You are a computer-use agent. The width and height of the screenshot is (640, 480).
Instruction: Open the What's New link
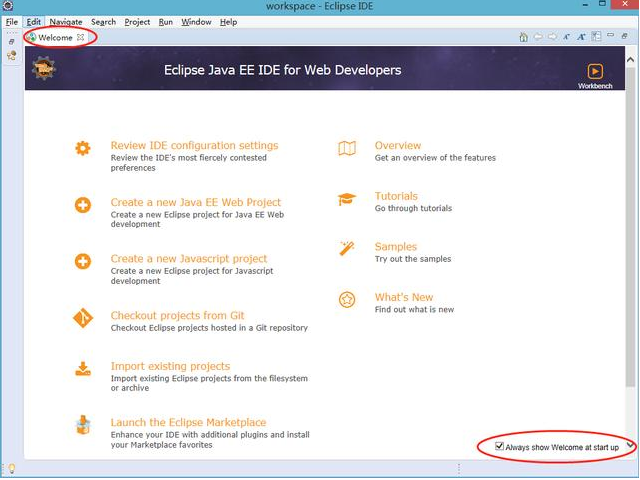[404, 298]
